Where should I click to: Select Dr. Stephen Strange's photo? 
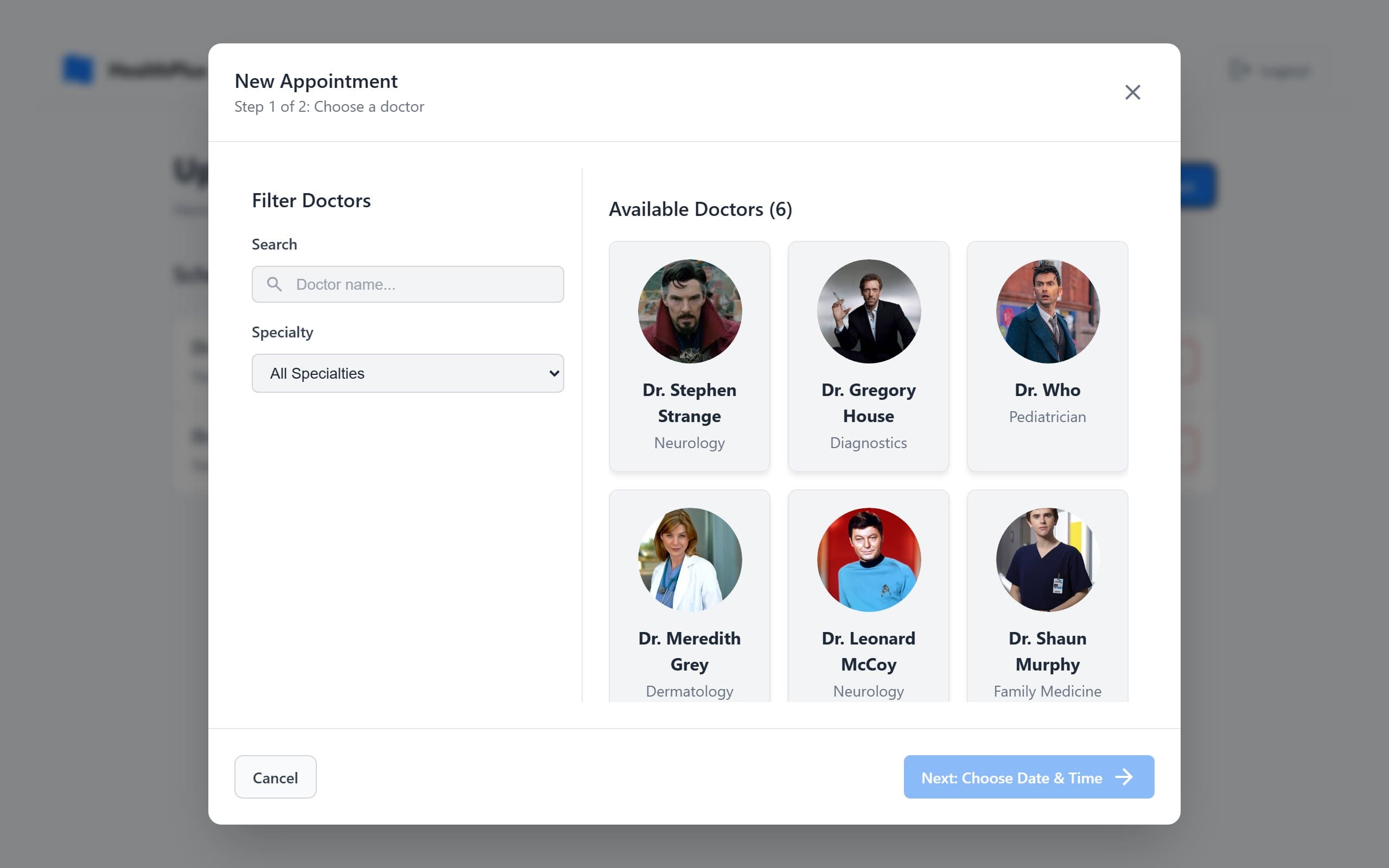[689, 311]
